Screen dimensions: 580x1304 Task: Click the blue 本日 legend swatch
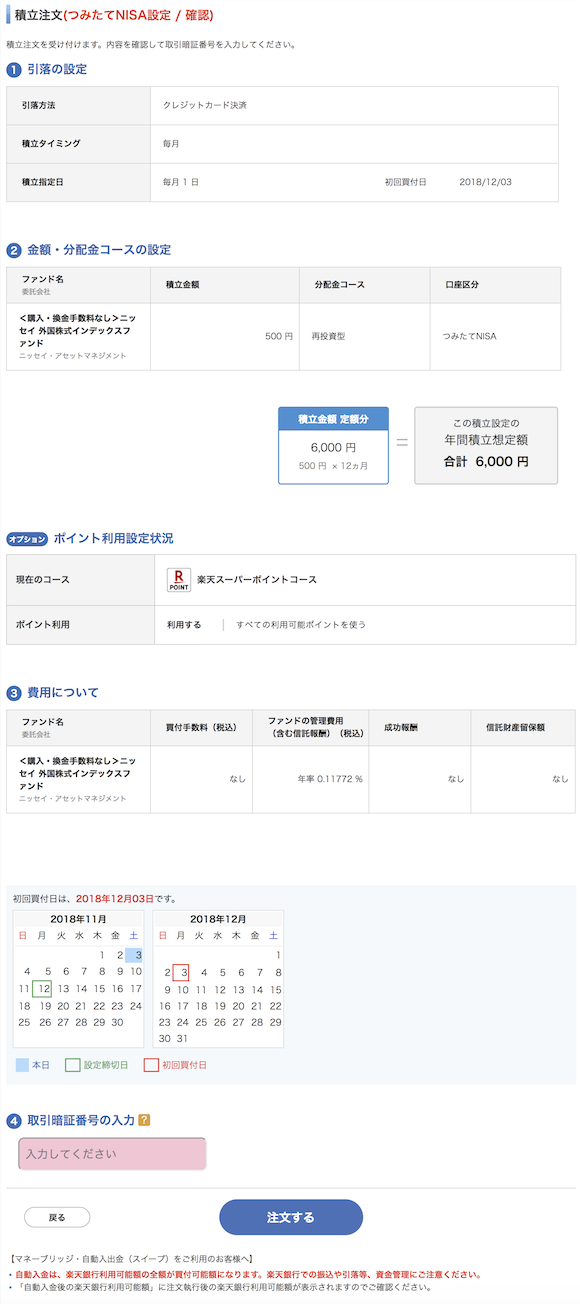coord(22,1065)
